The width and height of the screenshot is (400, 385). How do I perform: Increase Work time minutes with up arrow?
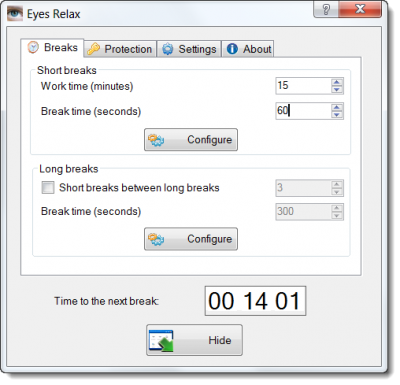pos(337,82)
